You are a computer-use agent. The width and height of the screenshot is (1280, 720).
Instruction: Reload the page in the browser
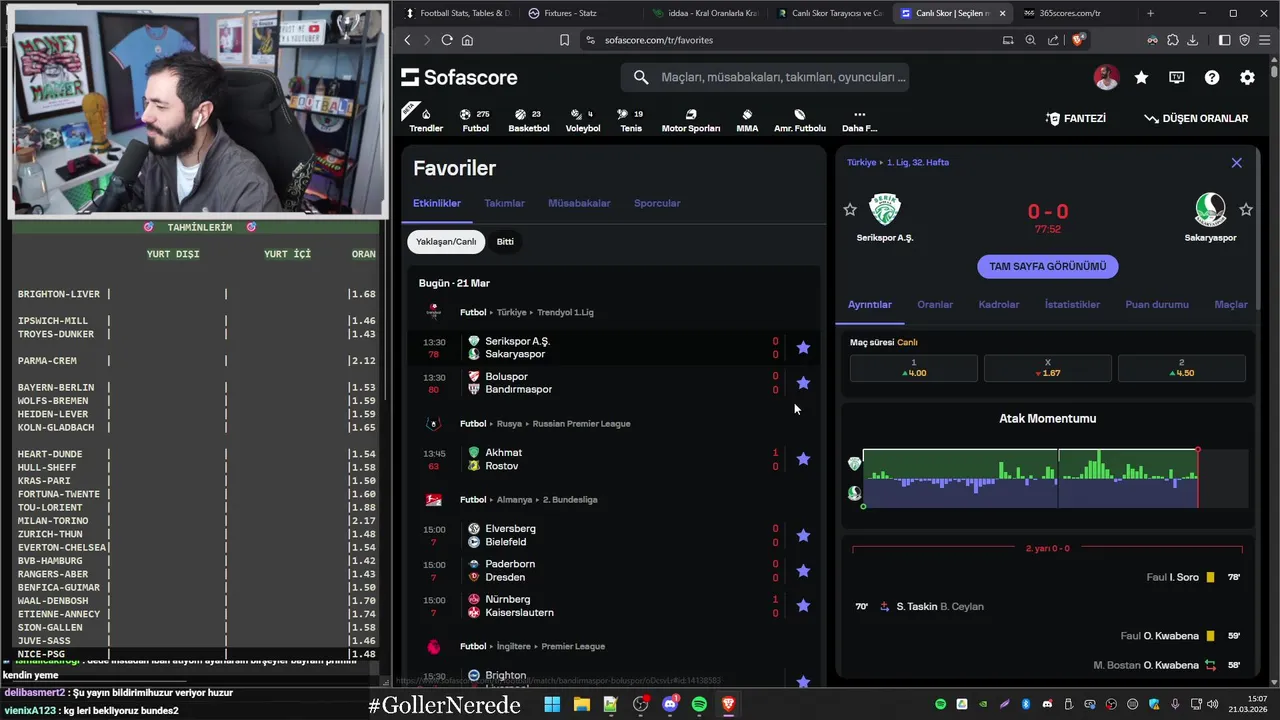(447, 40)
